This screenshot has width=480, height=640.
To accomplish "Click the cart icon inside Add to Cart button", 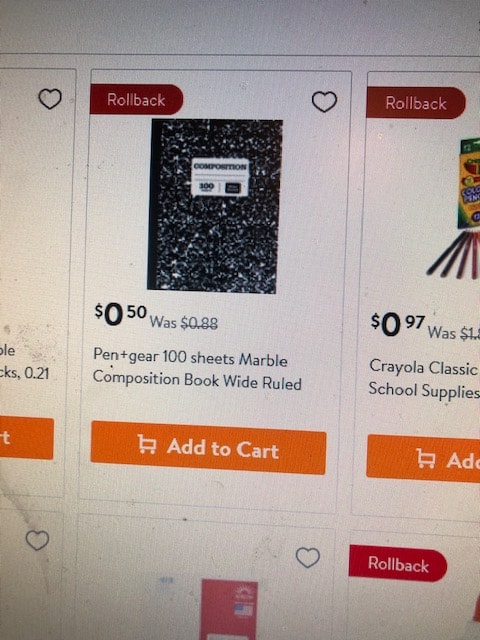I will tap(147, 444).
